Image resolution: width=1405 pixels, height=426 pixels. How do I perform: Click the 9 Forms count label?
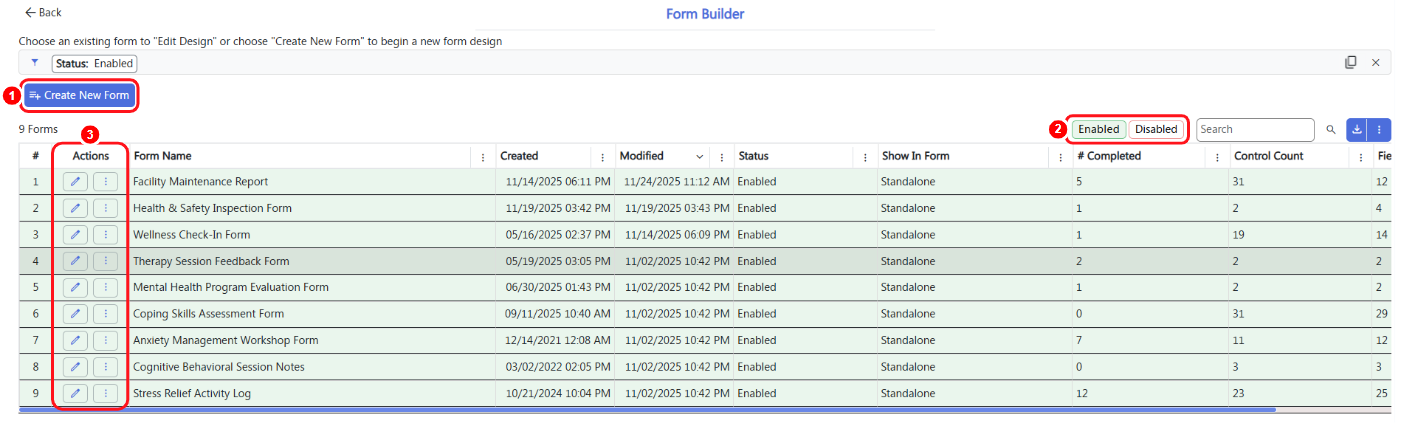tap(38, 129)
